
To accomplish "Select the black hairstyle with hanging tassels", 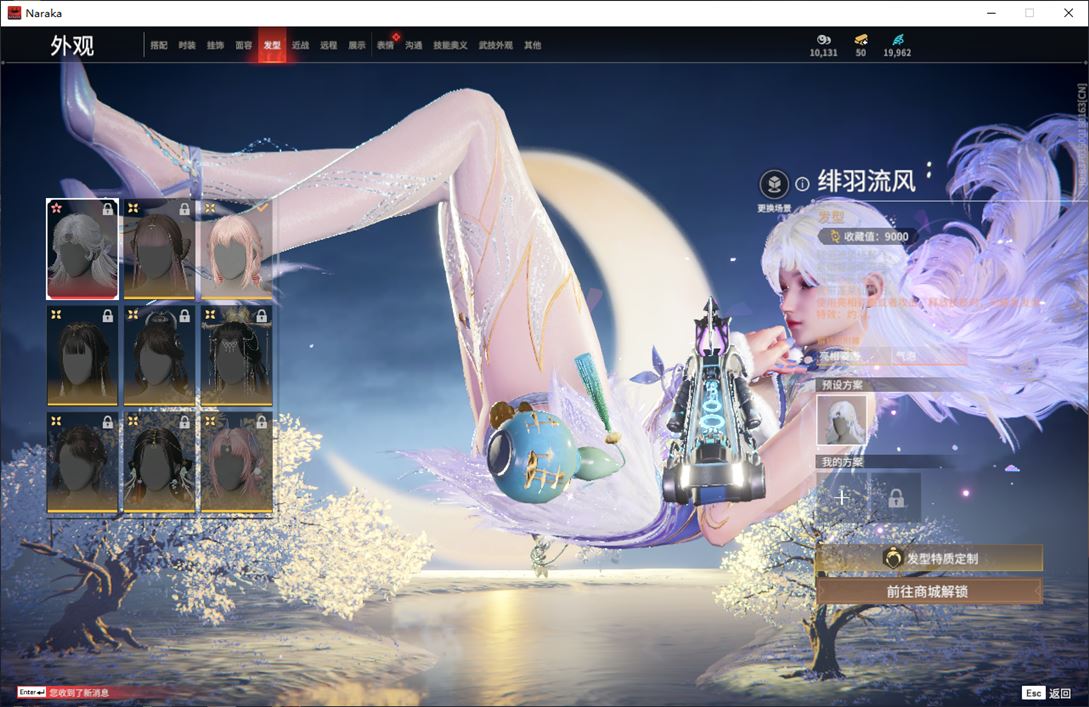I will coord(159,463).
